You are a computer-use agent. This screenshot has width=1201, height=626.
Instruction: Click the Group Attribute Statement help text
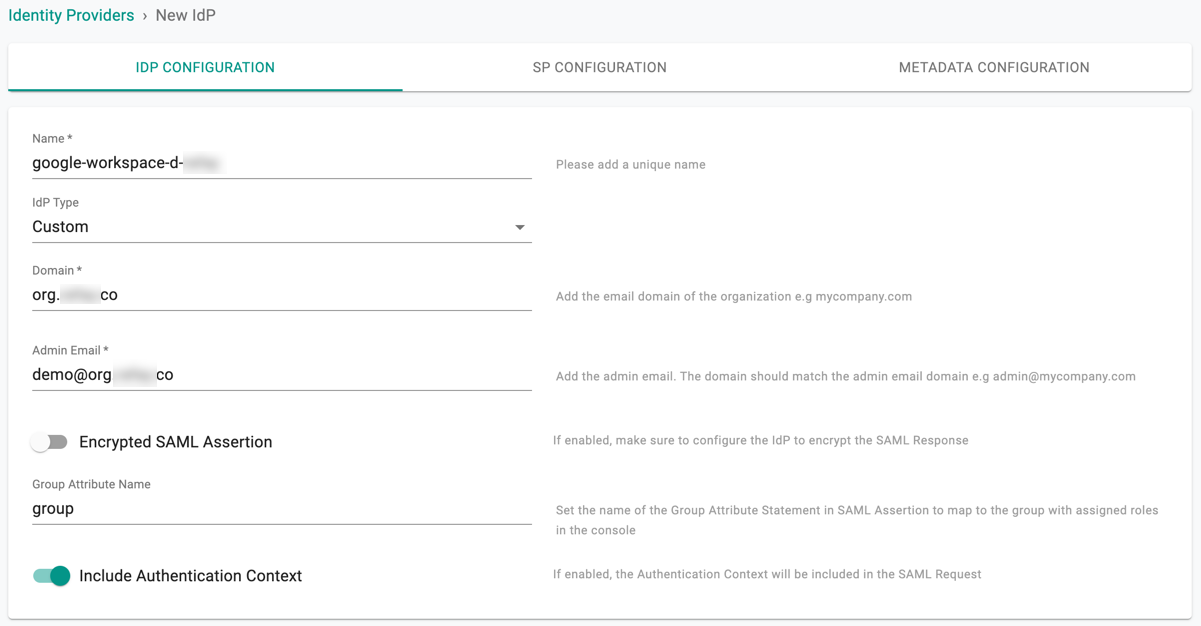(x=857, y=520)
